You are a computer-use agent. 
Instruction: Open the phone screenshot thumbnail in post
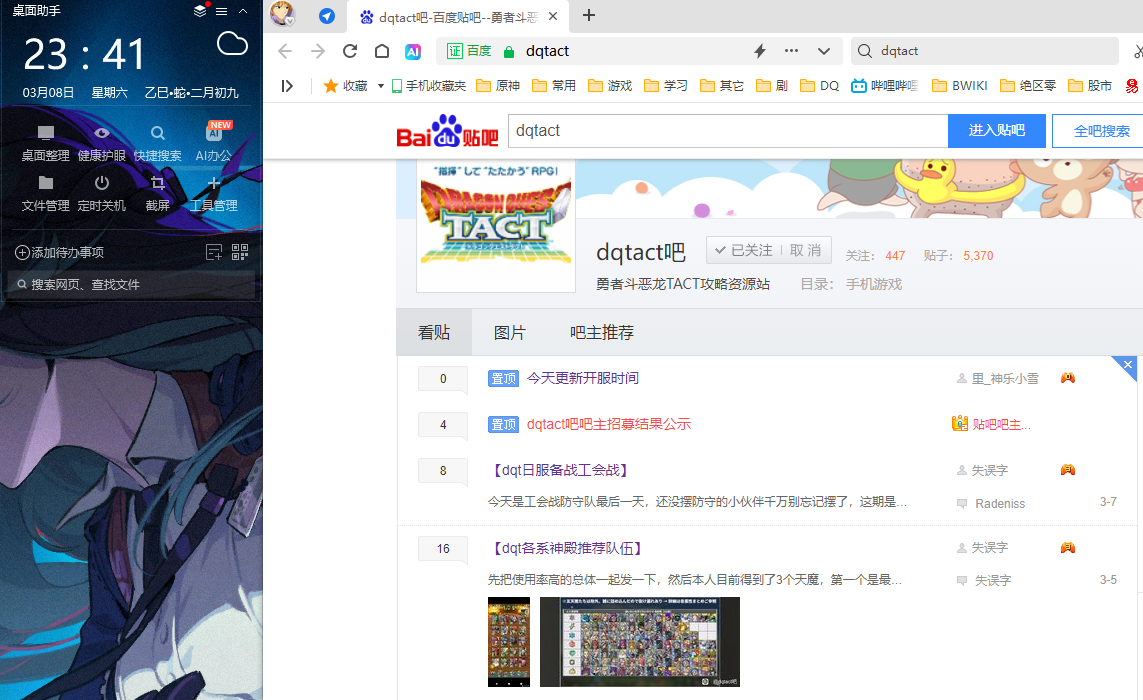pyautogui.click(x=509, y=642)
